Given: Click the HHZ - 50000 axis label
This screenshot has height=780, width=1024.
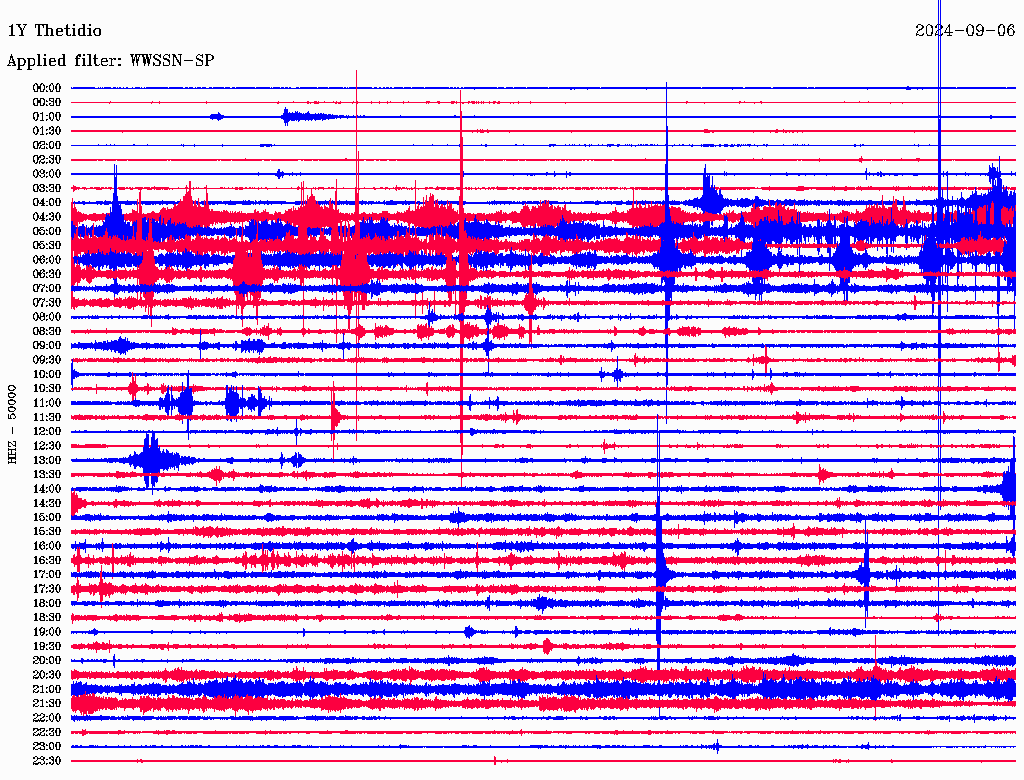Looking at the screenshot, I should tap(12, 425).
